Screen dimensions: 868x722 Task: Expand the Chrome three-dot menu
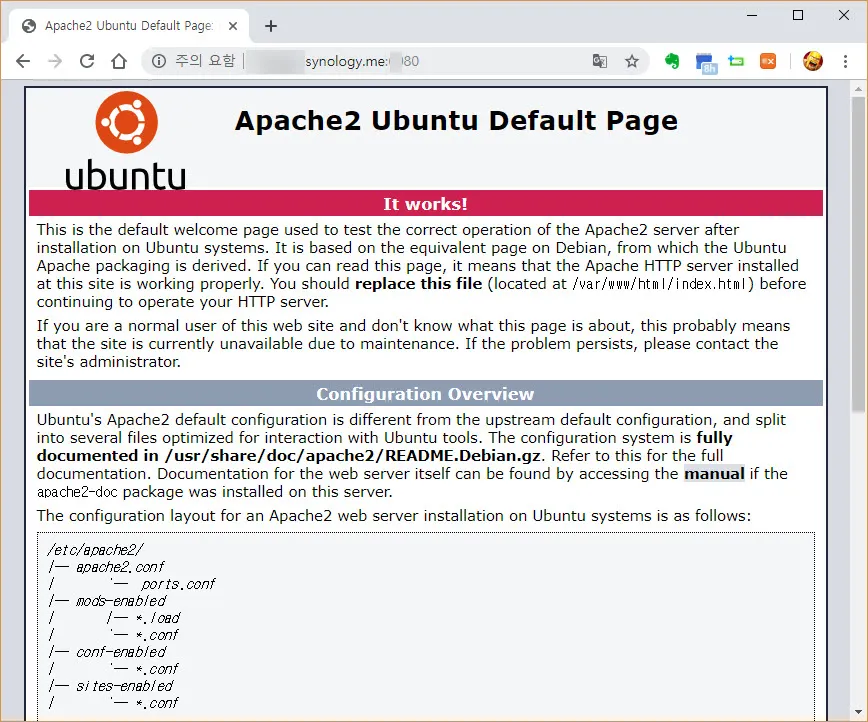coord(847,61)
